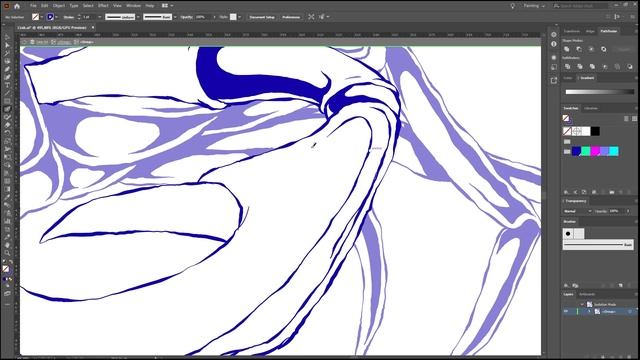Click the back arrow in isolation mode bar
640x360 pixels.
(24, 42)
